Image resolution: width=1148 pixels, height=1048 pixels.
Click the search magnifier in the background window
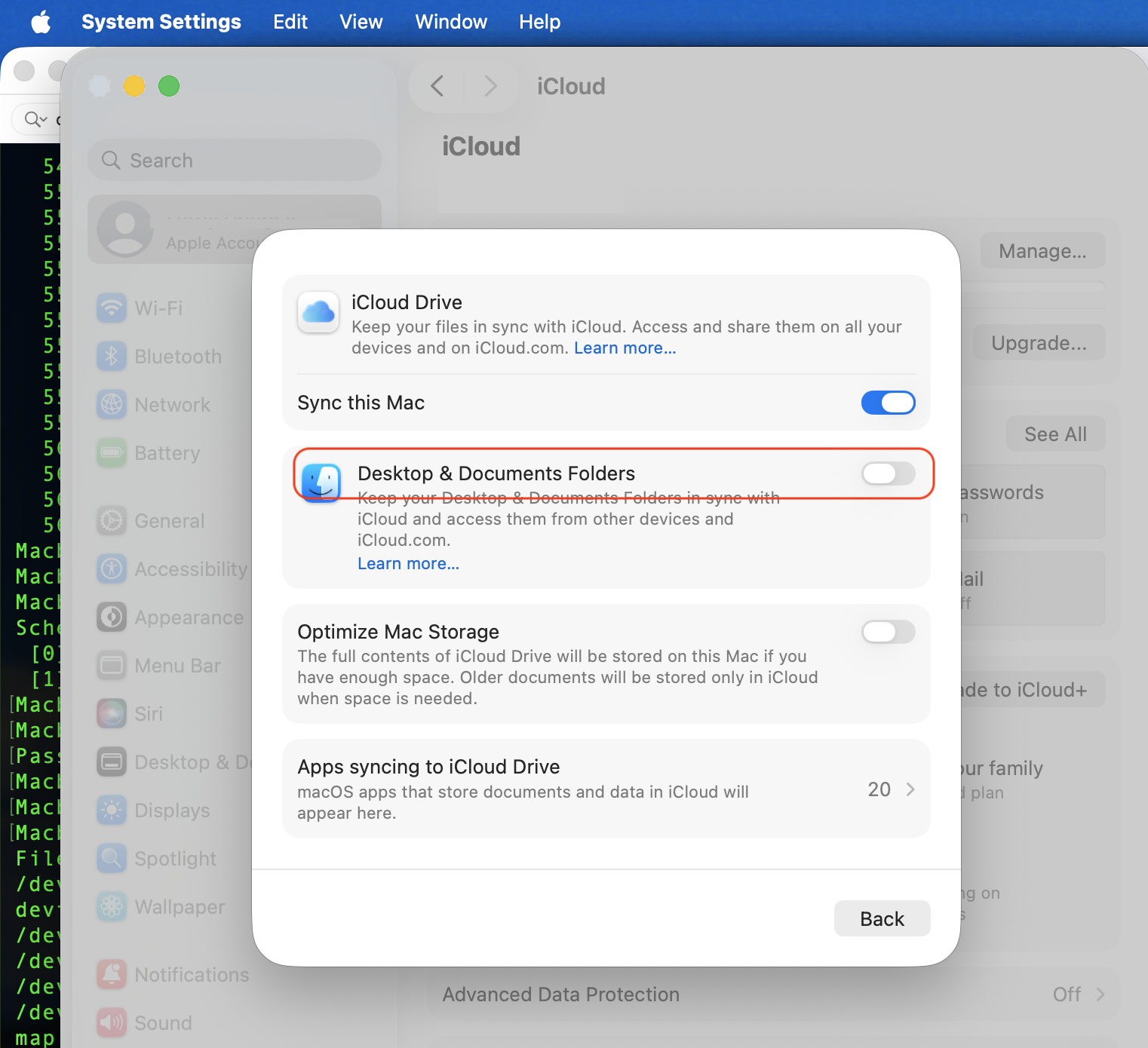(x=35, y=119)
